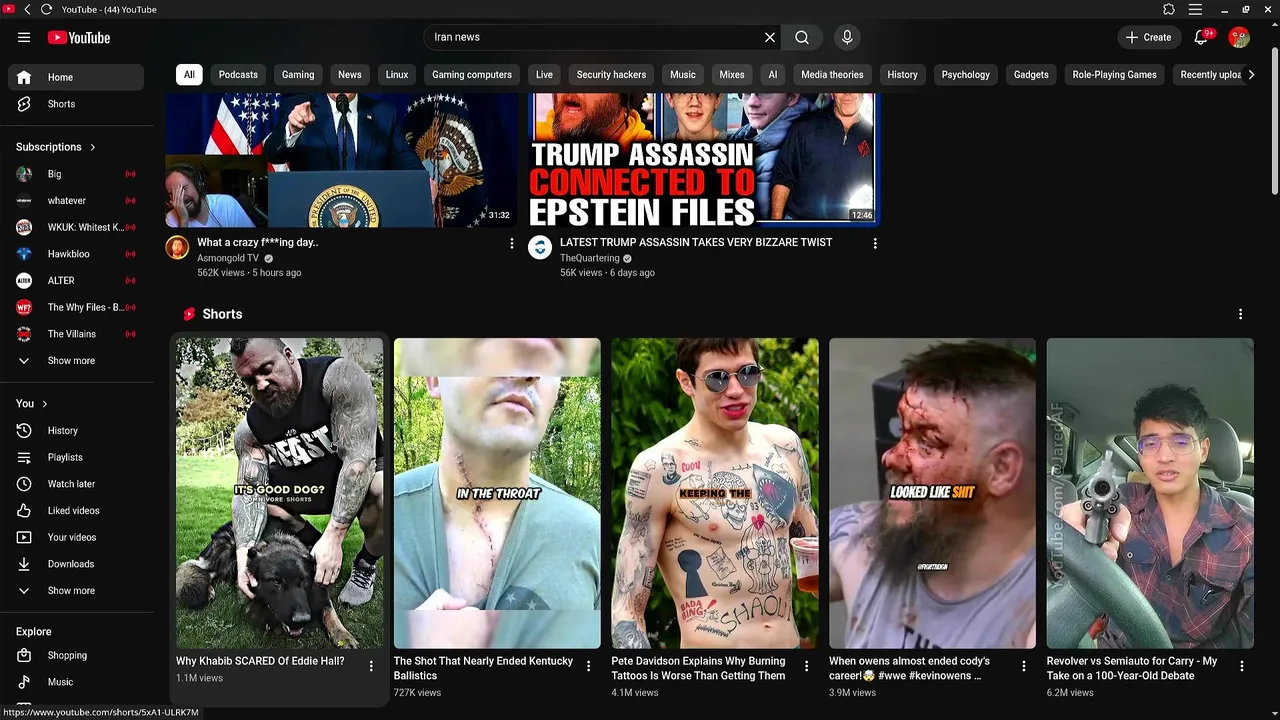Open options for LATEST TRUMP ASSASSIN video
Screen dimensions: 1280x720
(x=875, y=243)
